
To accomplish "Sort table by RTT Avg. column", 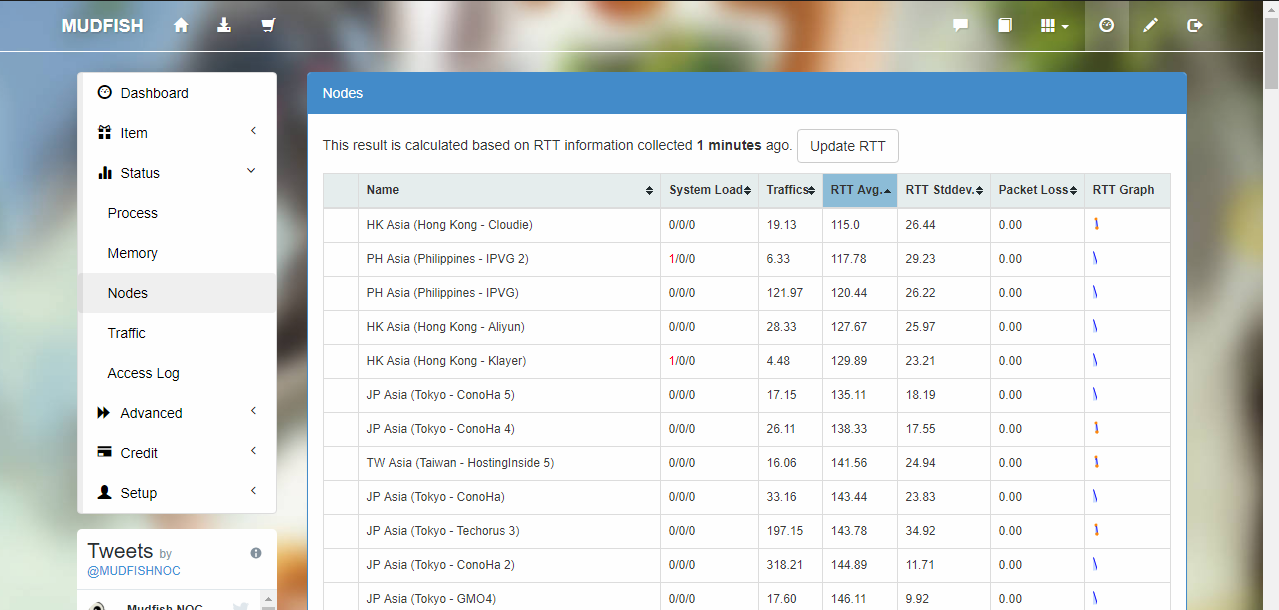I will click(x=860, y=190).
